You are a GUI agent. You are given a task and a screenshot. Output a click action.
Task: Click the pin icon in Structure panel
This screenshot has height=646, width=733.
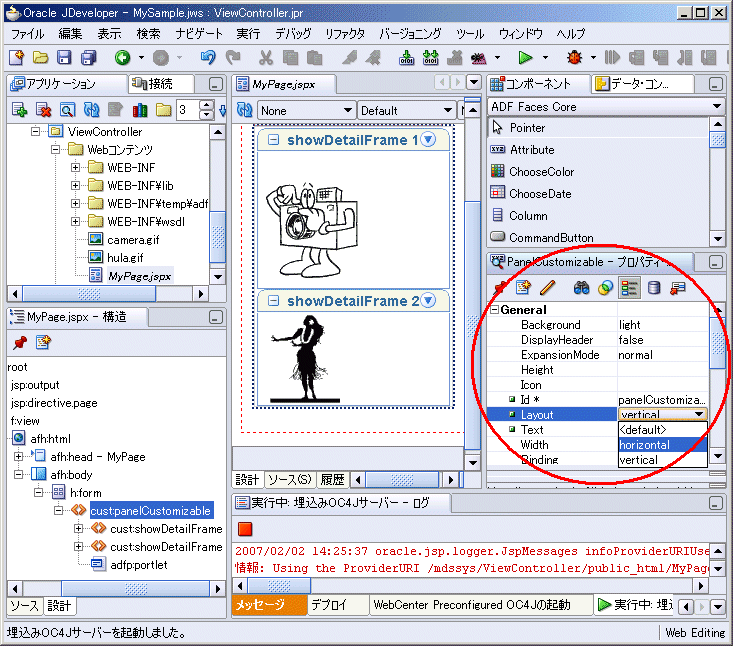pyautogui.click(x=20, y=343)
